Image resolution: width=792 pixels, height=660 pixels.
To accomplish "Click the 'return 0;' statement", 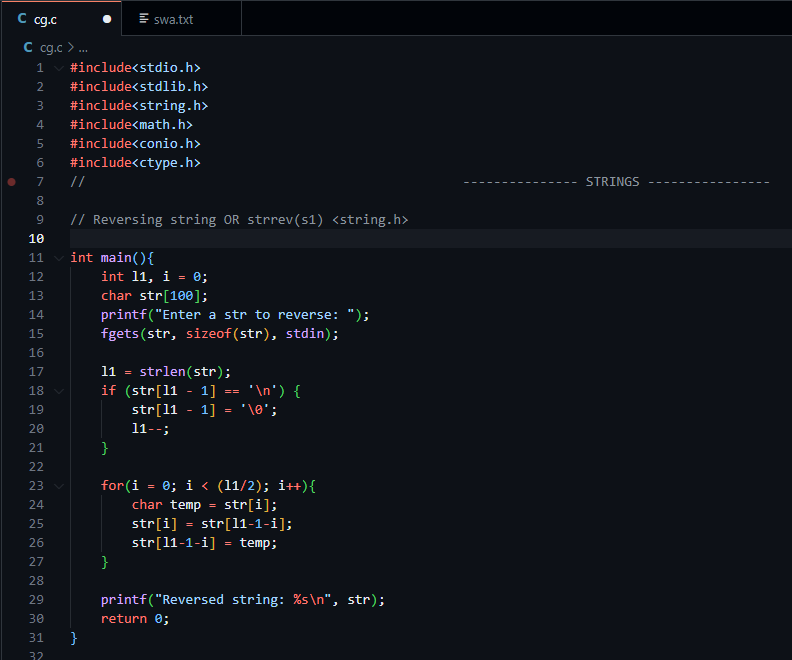I will (x=135, y=619).
